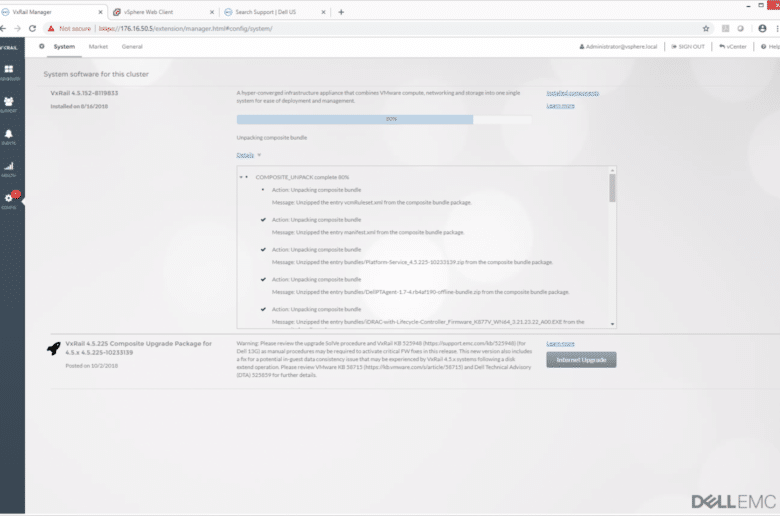
Task: Go forward with the browser arrow
Action: click(17, 28)
